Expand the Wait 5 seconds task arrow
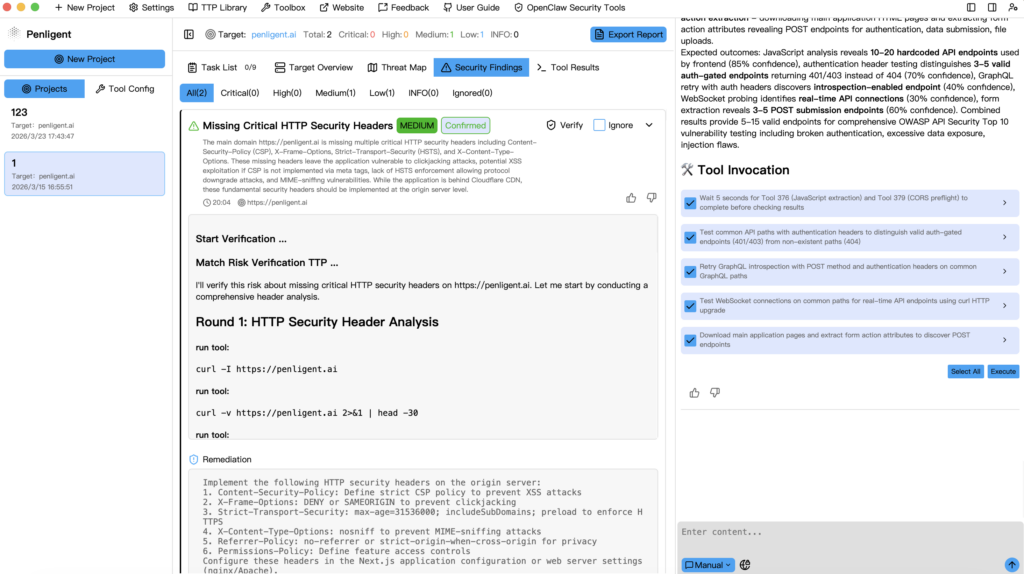Image resolution: width=1024 pixels, height=574 pixels. tap(1005, 203)
